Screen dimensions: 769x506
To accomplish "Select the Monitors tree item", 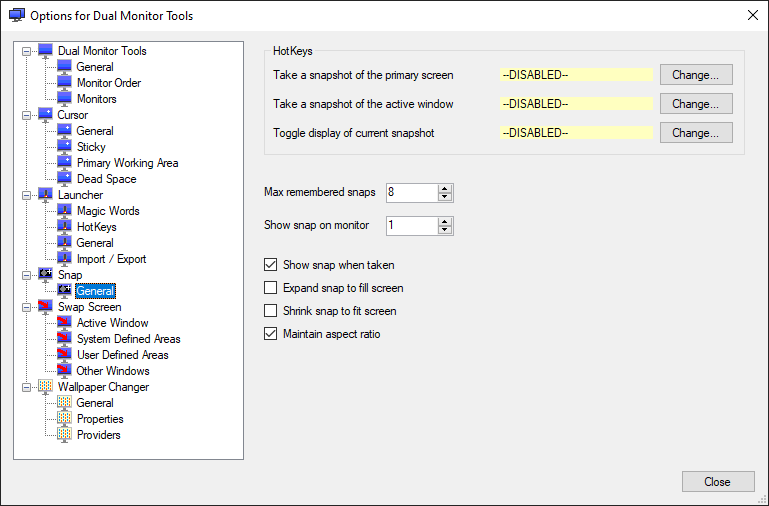I will coord(97,99).
